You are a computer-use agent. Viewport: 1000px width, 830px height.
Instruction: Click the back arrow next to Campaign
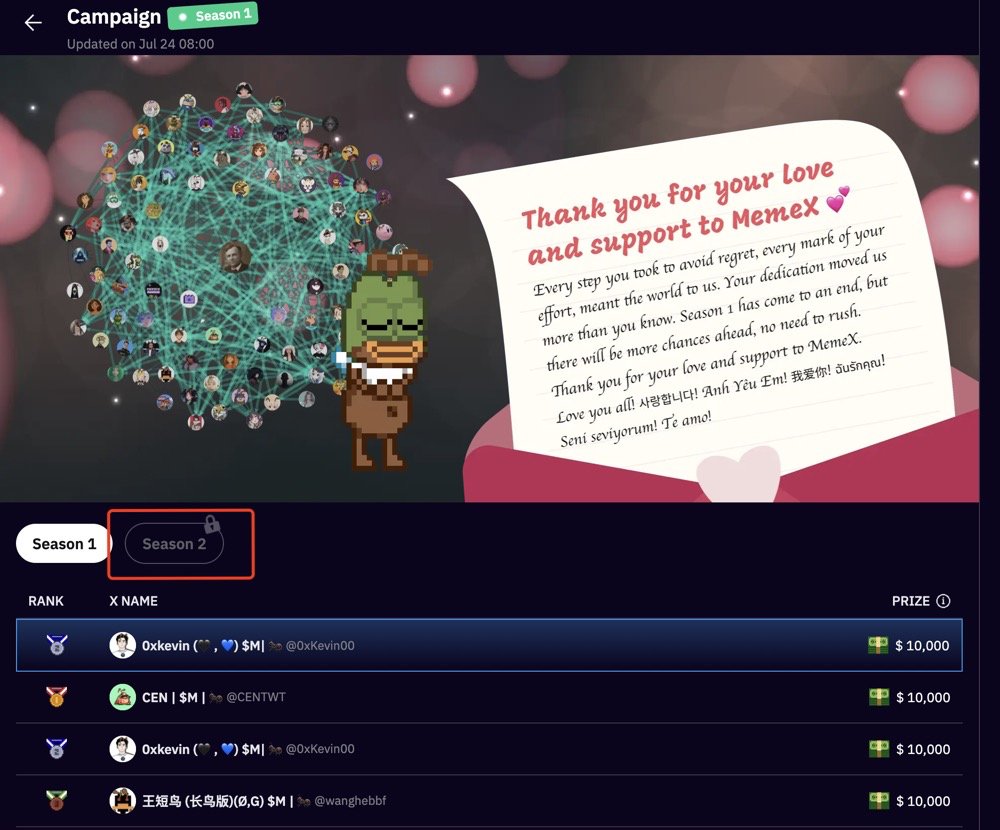[x=33, y=23]
